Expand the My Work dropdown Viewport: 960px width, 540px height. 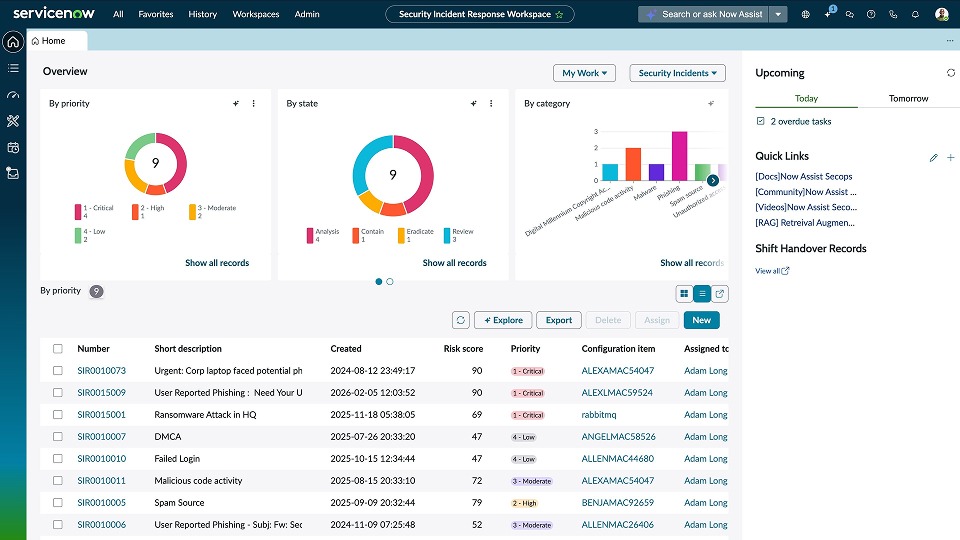point(585,73)
